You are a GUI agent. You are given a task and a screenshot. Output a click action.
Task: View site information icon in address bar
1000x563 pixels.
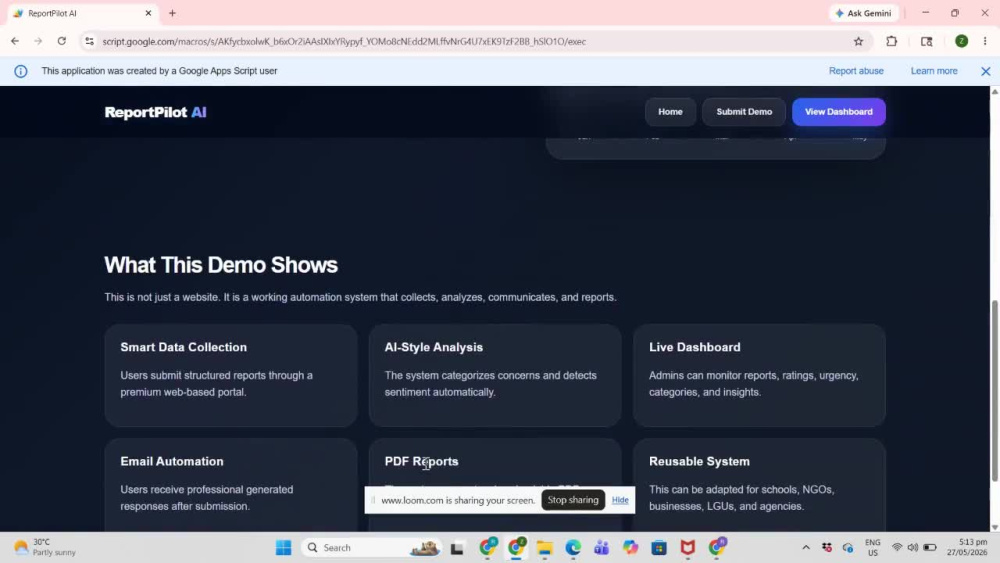[89, 41]
